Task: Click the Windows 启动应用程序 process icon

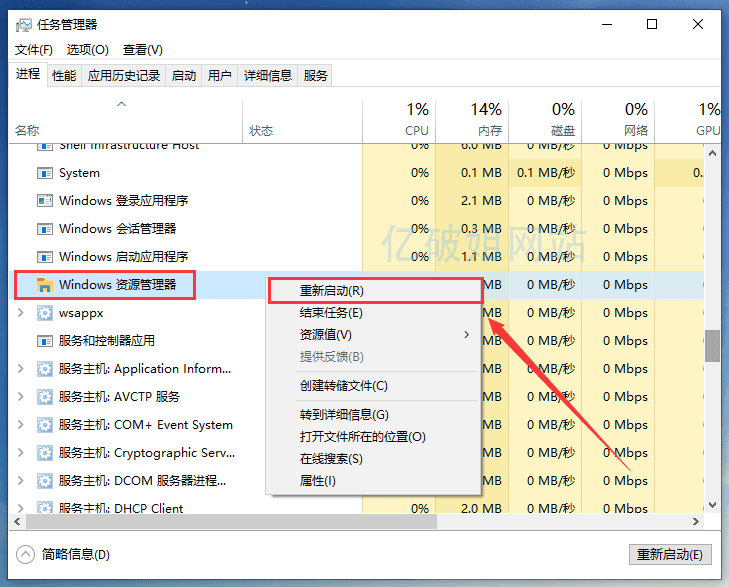Action: (45, 257)
